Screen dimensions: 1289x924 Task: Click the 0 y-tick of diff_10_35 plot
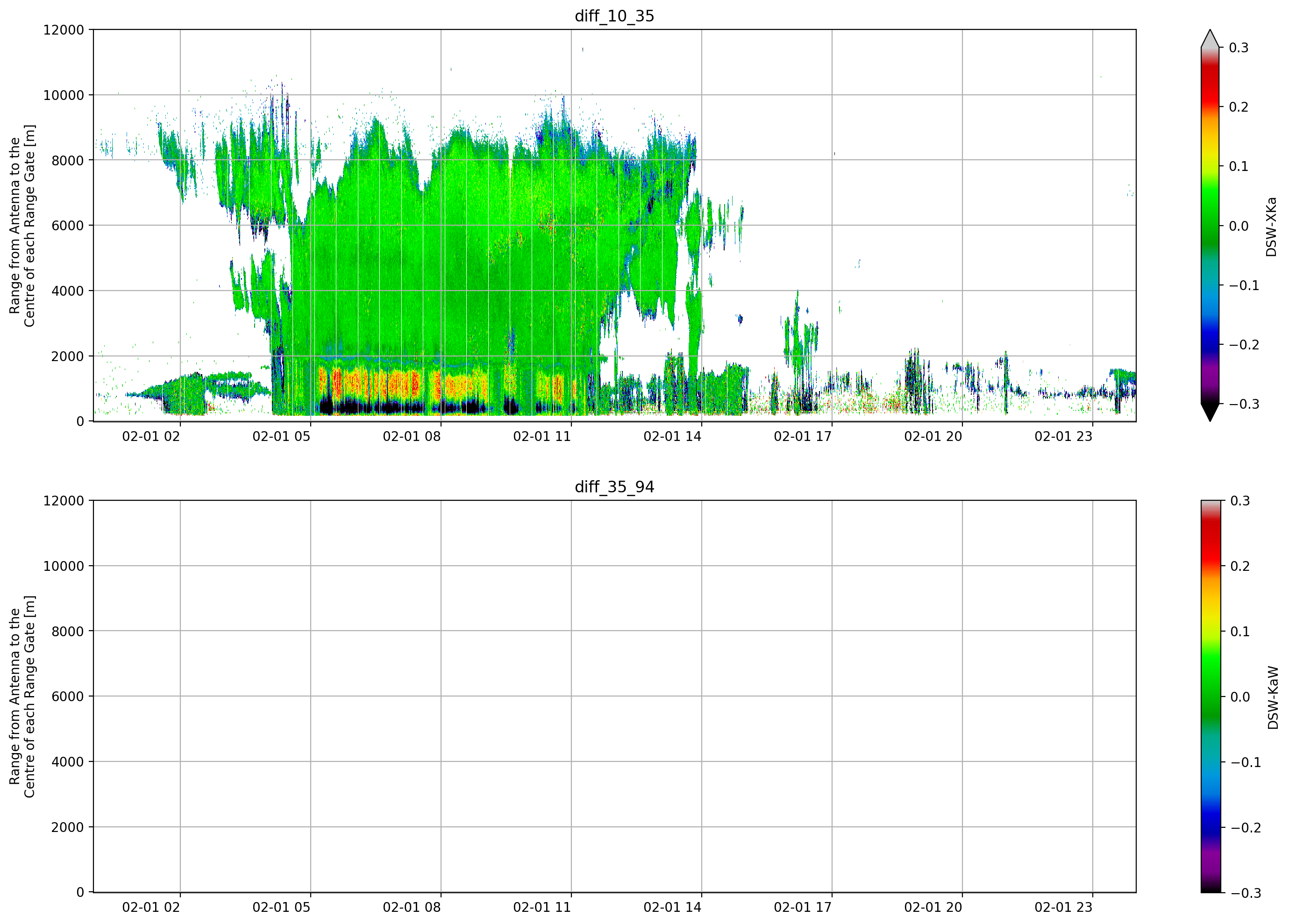(x=80, y=422)
